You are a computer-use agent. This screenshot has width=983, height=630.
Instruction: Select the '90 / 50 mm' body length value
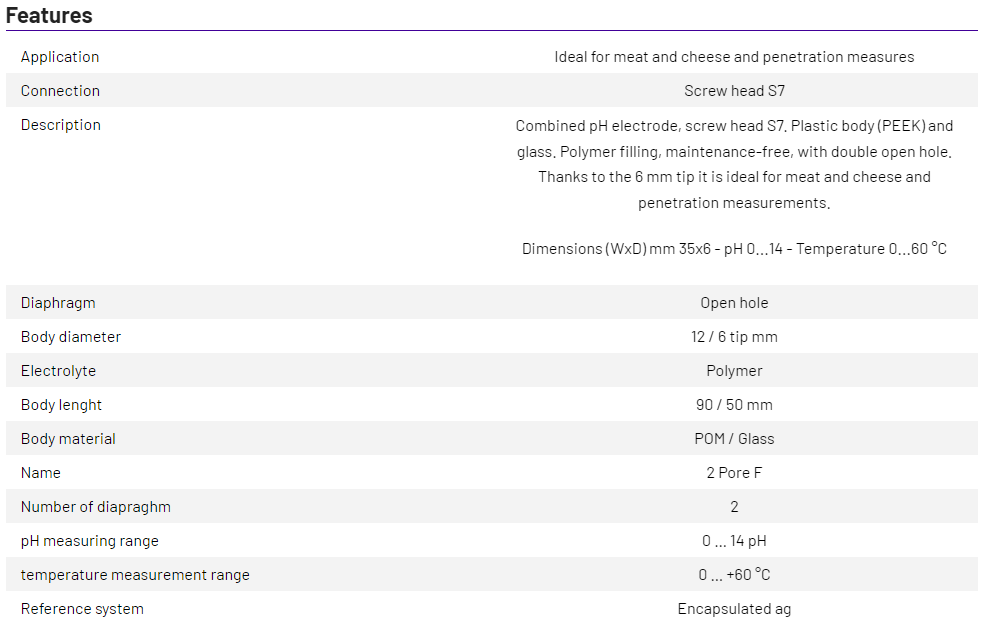pyautogui.click(x=734, y=405)
